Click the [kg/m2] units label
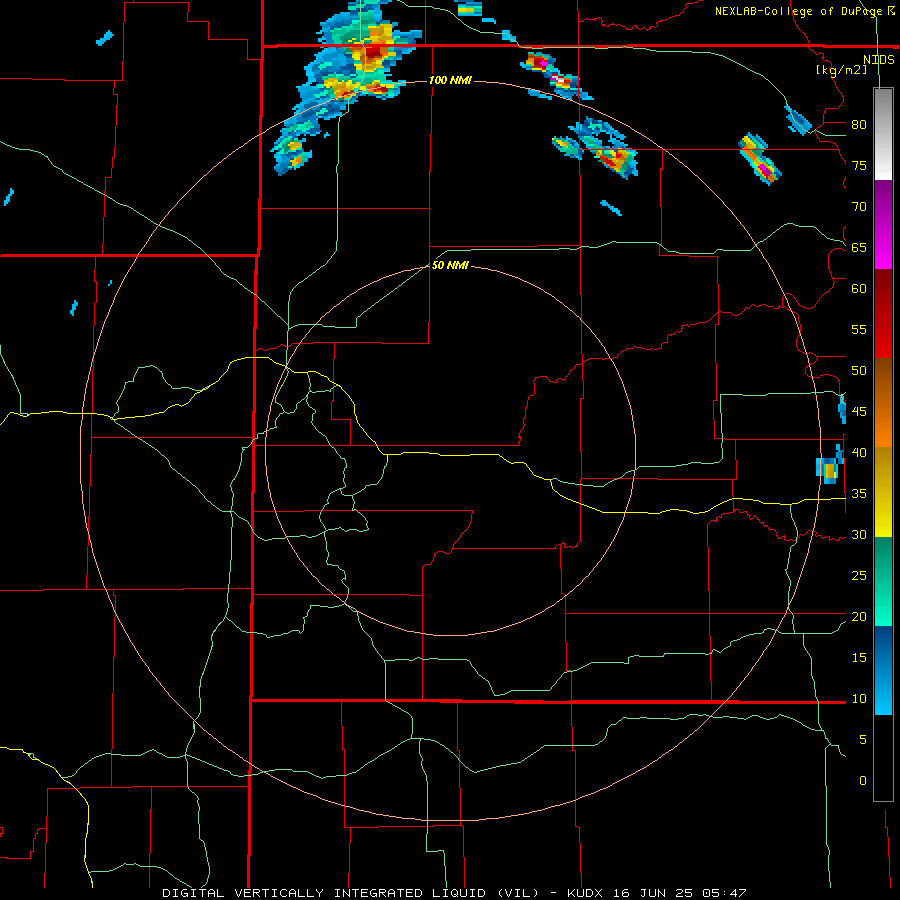The image size is (900, 900). pyautogui.click(x=841, y=70)
